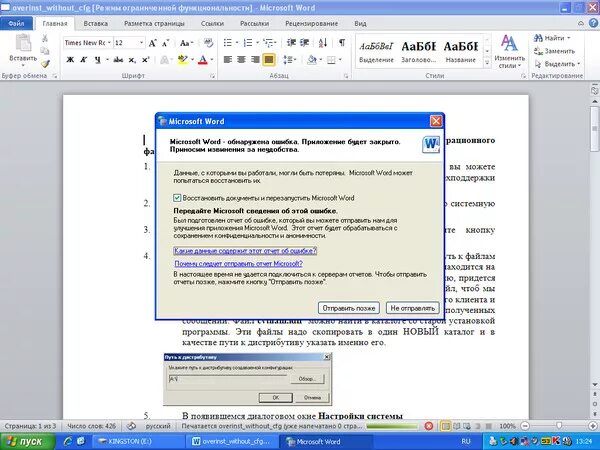The width and height of the screenshot is (600, 450).
Task: Switch to the Вставка tab
Action: click(95, 23)
